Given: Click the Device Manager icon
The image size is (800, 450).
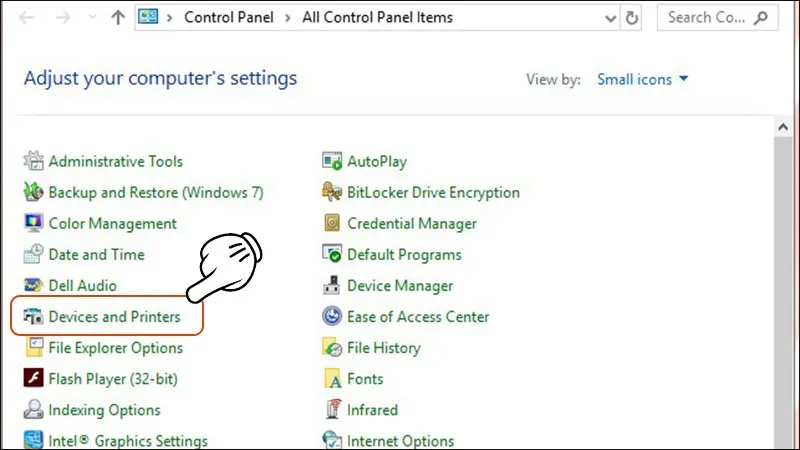Looking at the screenshot, I should pyautogui.click(x=332, y=286).
